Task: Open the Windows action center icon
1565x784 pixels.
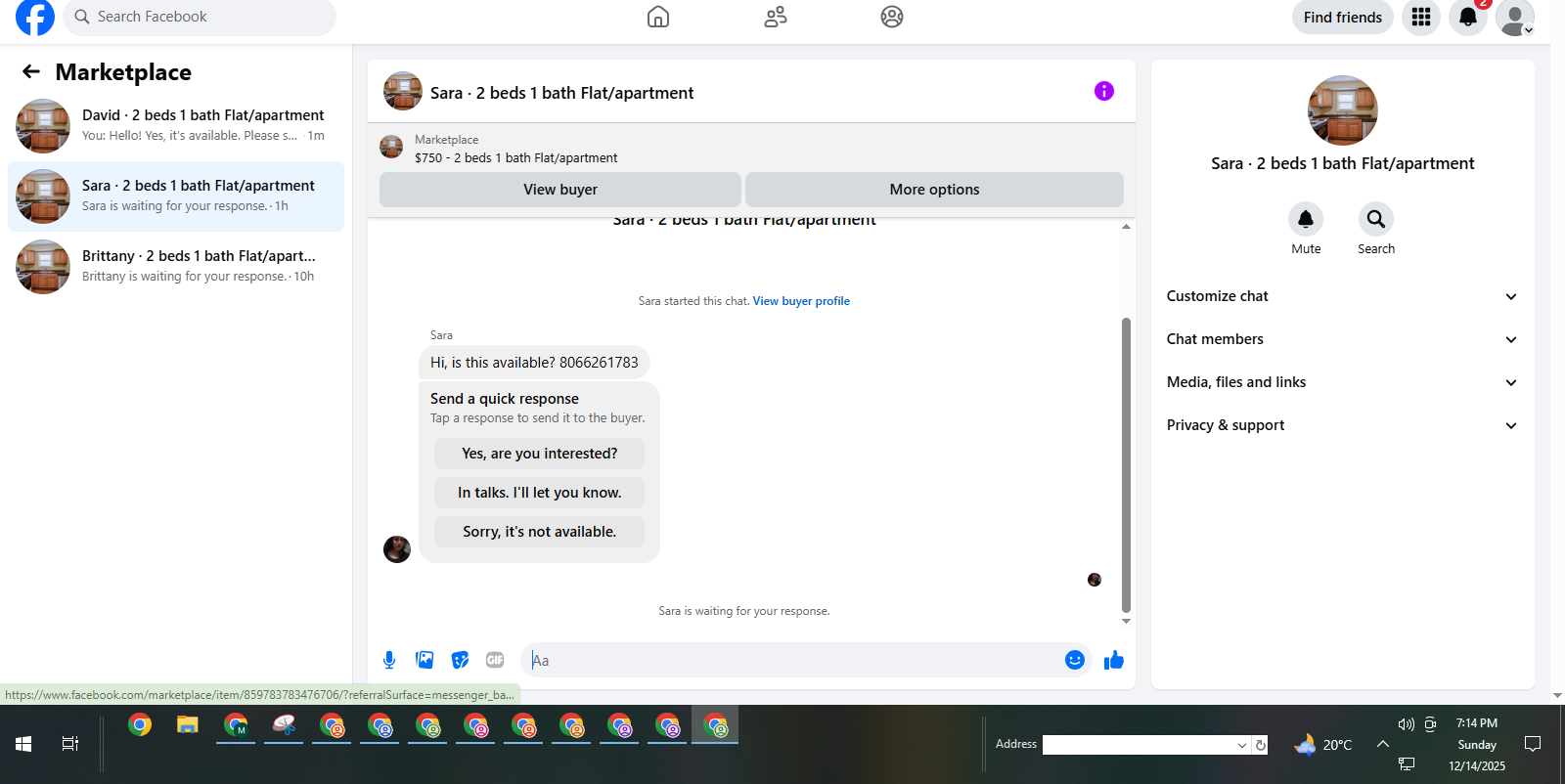Action: [1533, 744]
